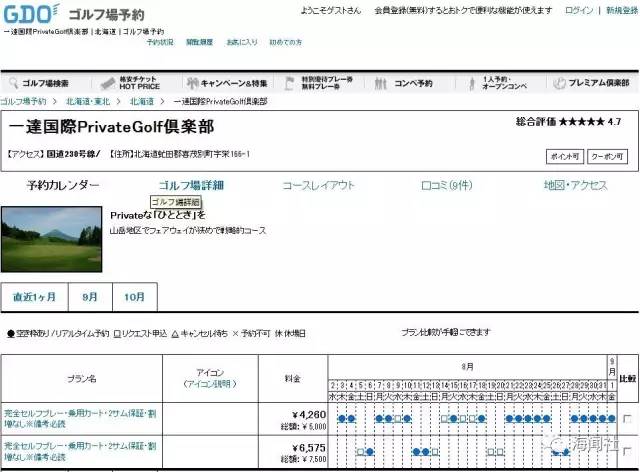640x472 pixels.
Task: Open キャンペーン&特集 navigation item
Action: point(232,83)
